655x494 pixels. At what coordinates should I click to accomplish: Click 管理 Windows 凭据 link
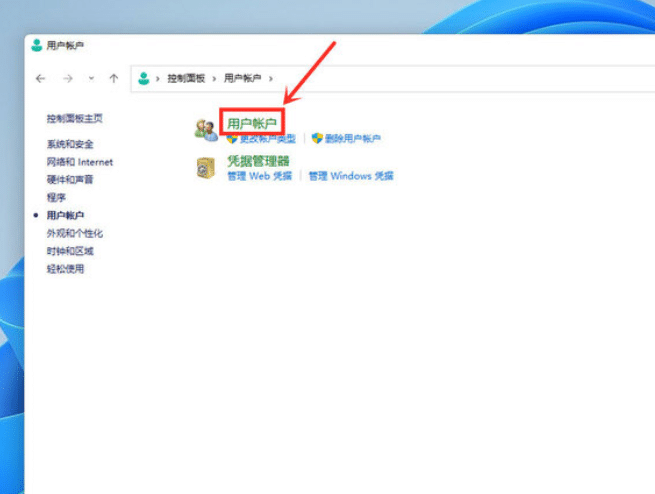[351, 176]
